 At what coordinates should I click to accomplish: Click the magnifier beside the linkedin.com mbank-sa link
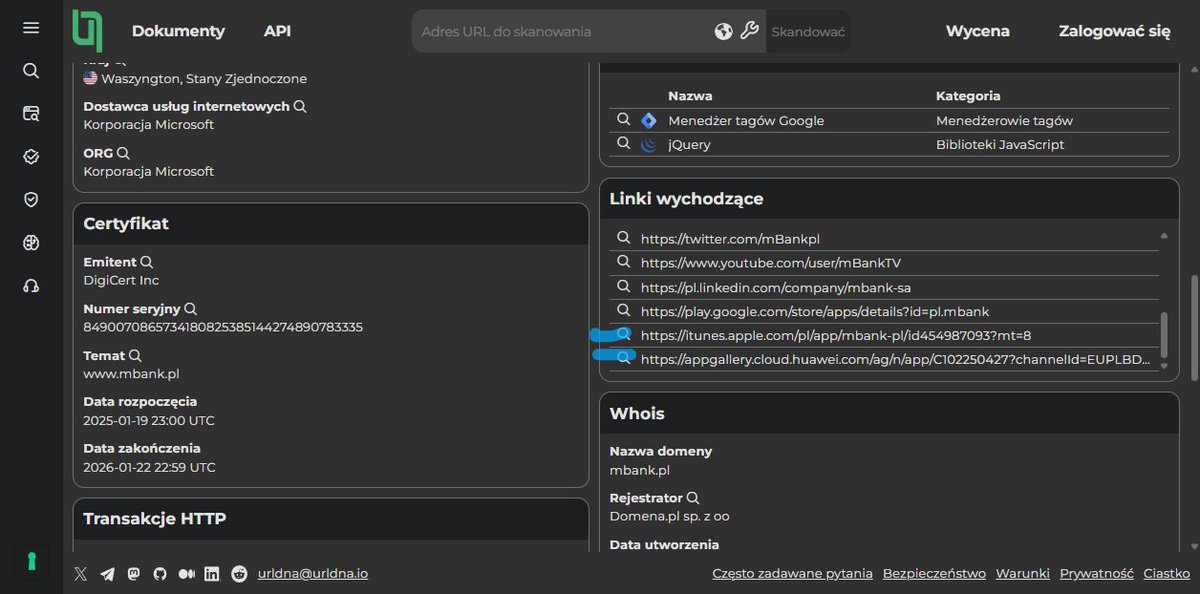623,286
